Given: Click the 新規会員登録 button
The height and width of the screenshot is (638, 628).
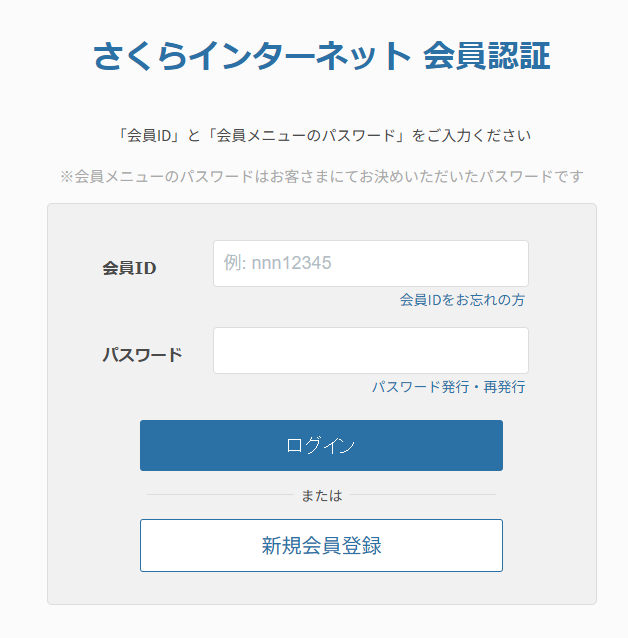Looking at the screenshot, I should coord(321,546).
